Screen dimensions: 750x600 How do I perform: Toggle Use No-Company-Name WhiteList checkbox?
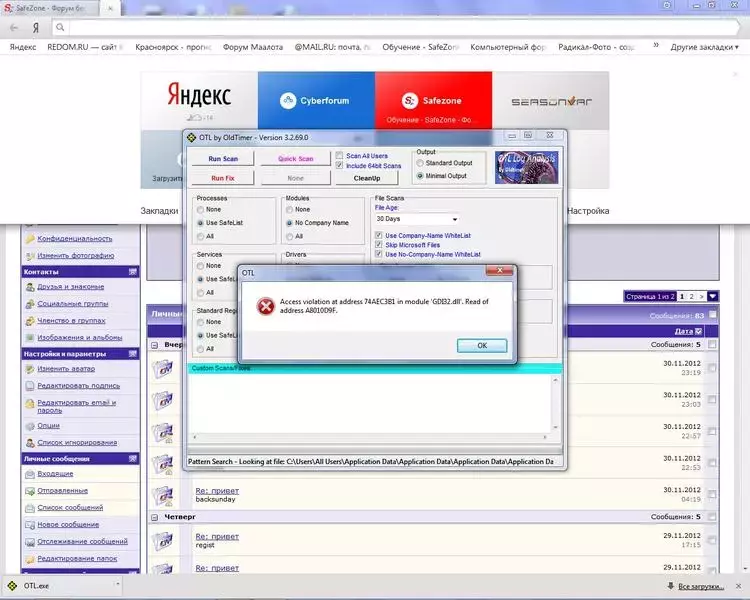click(379, 254)
